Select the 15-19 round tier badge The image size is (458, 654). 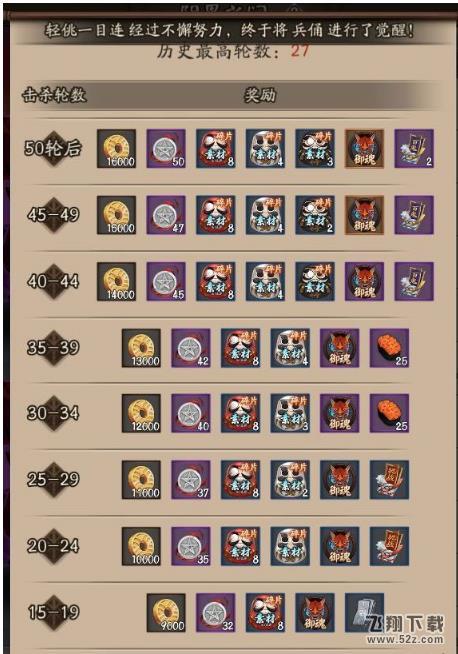[53, 612]
